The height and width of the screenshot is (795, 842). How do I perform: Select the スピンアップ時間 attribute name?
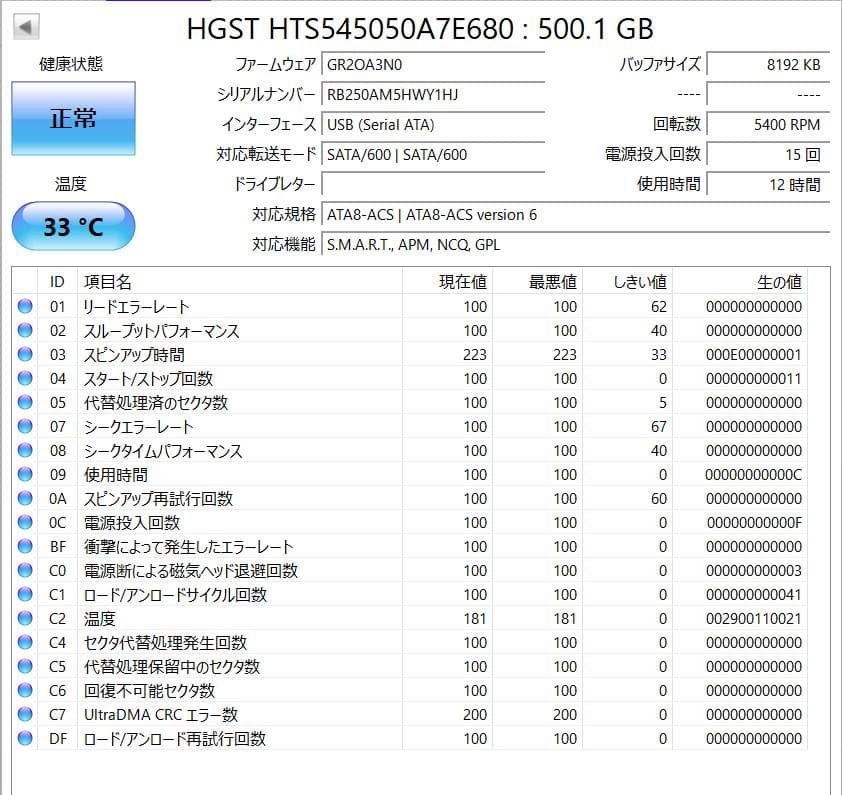[x=134, y=355]
